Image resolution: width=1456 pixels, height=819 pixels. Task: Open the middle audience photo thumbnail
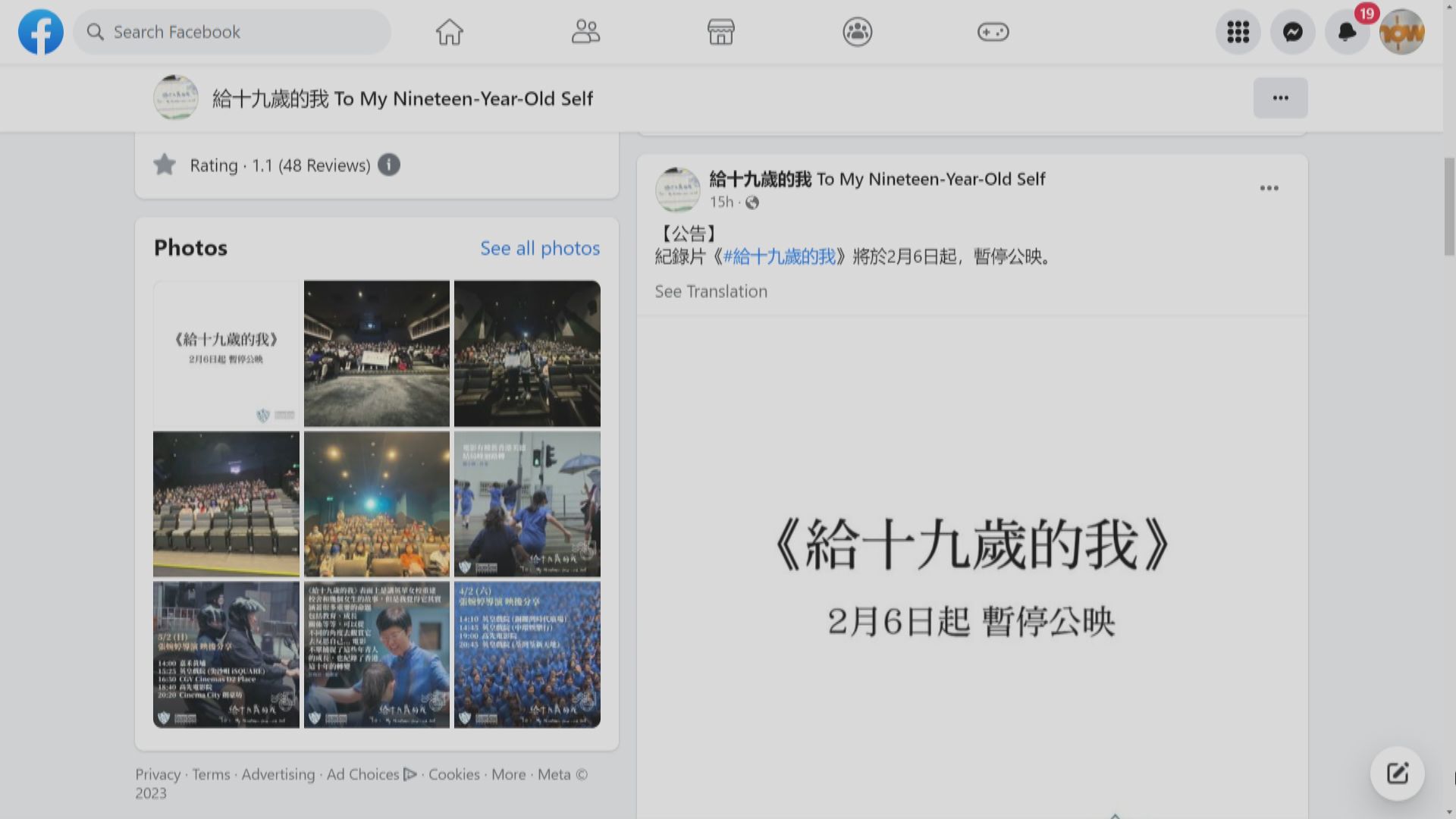377,504
